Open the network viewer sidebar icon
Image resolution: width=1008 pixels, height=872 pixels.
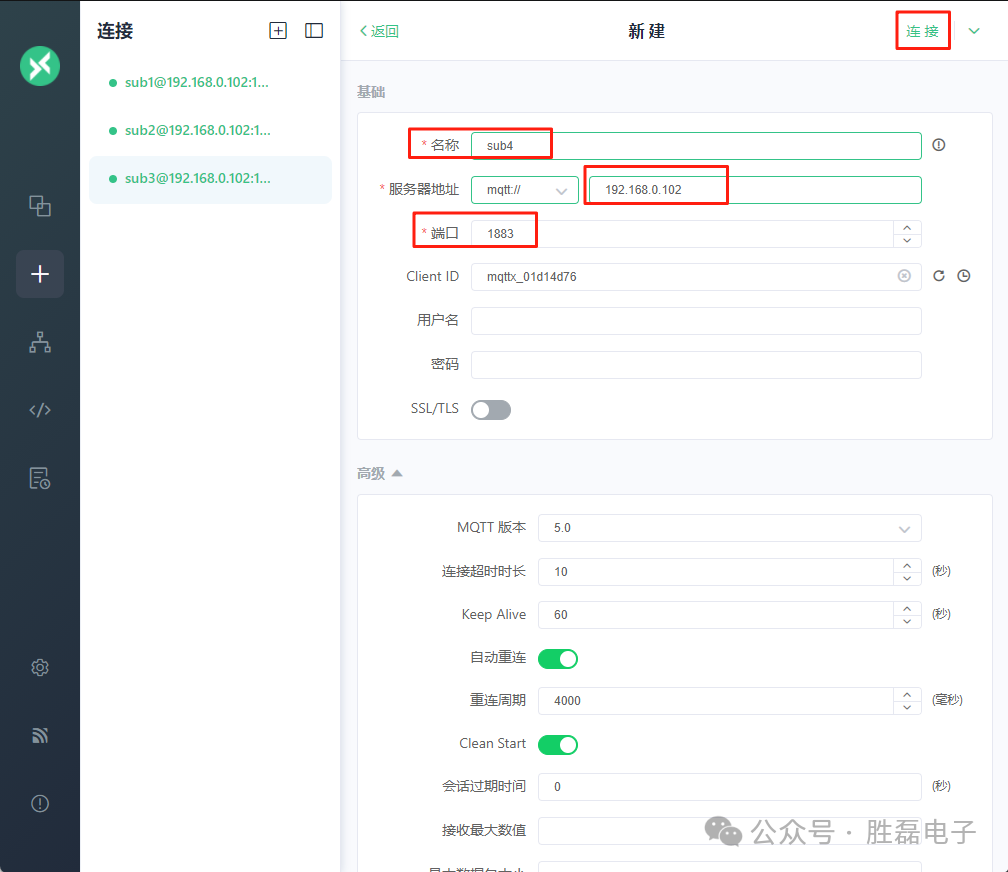coord(40,342)
